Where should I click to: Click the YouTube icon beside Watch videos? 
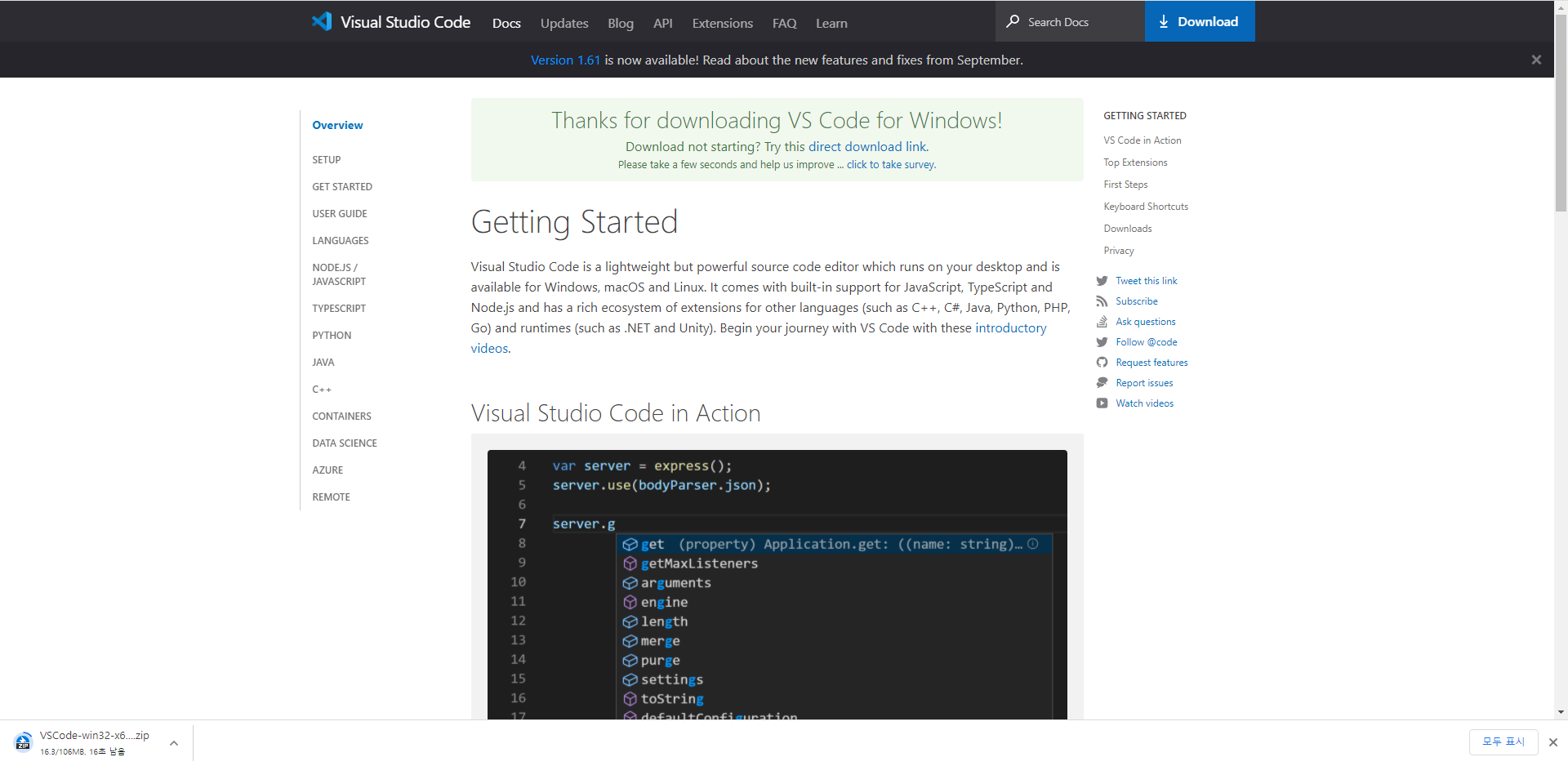coord(1102,403)
